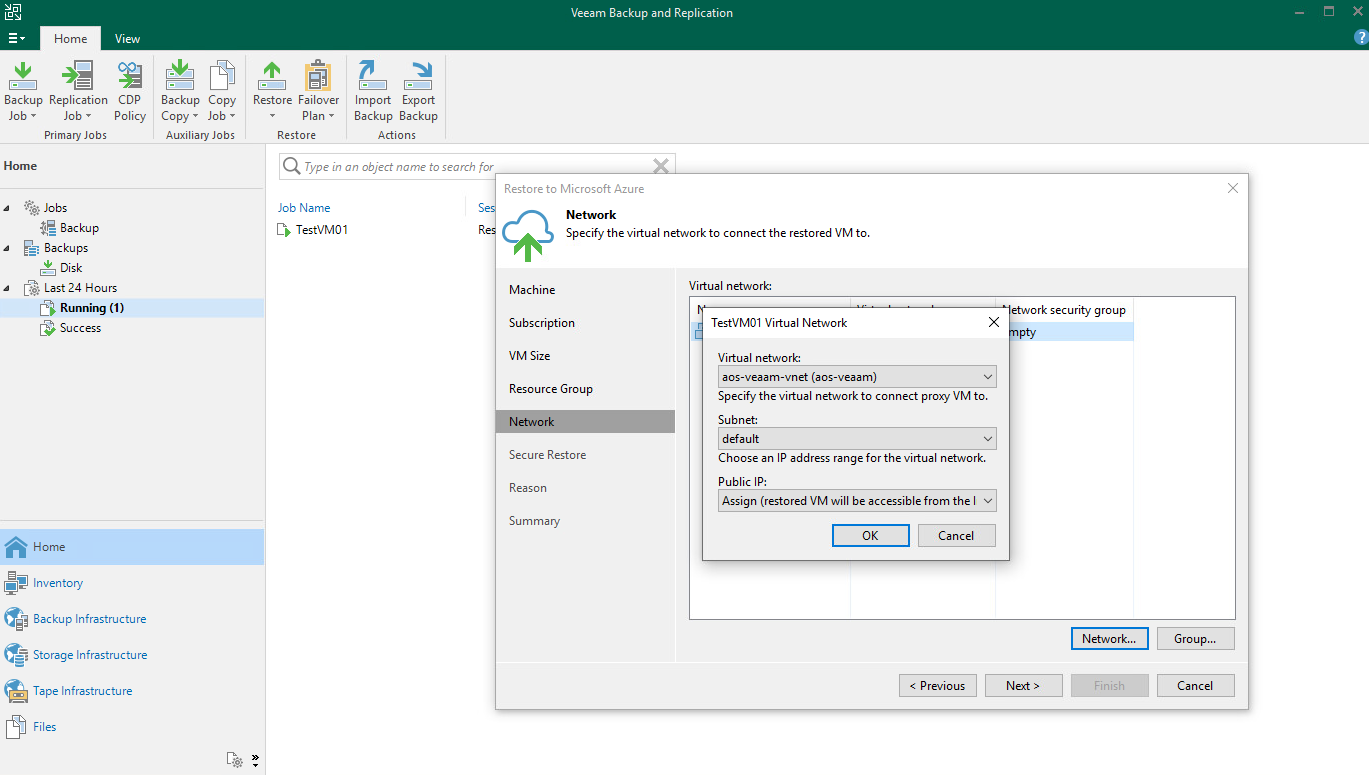Go to Backup Infrastructure view
Screen dimensions: 1369x775
(x=132, y=619)
